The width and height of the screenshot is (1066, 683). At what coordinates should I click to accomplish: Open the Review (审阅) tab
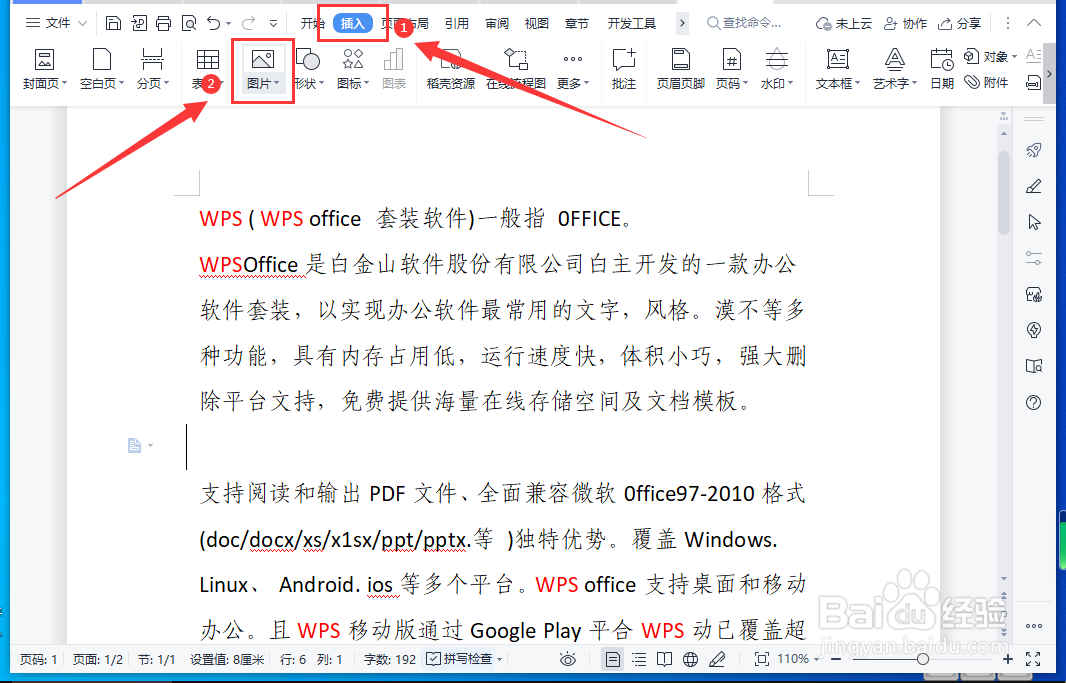tap(497, 24)
